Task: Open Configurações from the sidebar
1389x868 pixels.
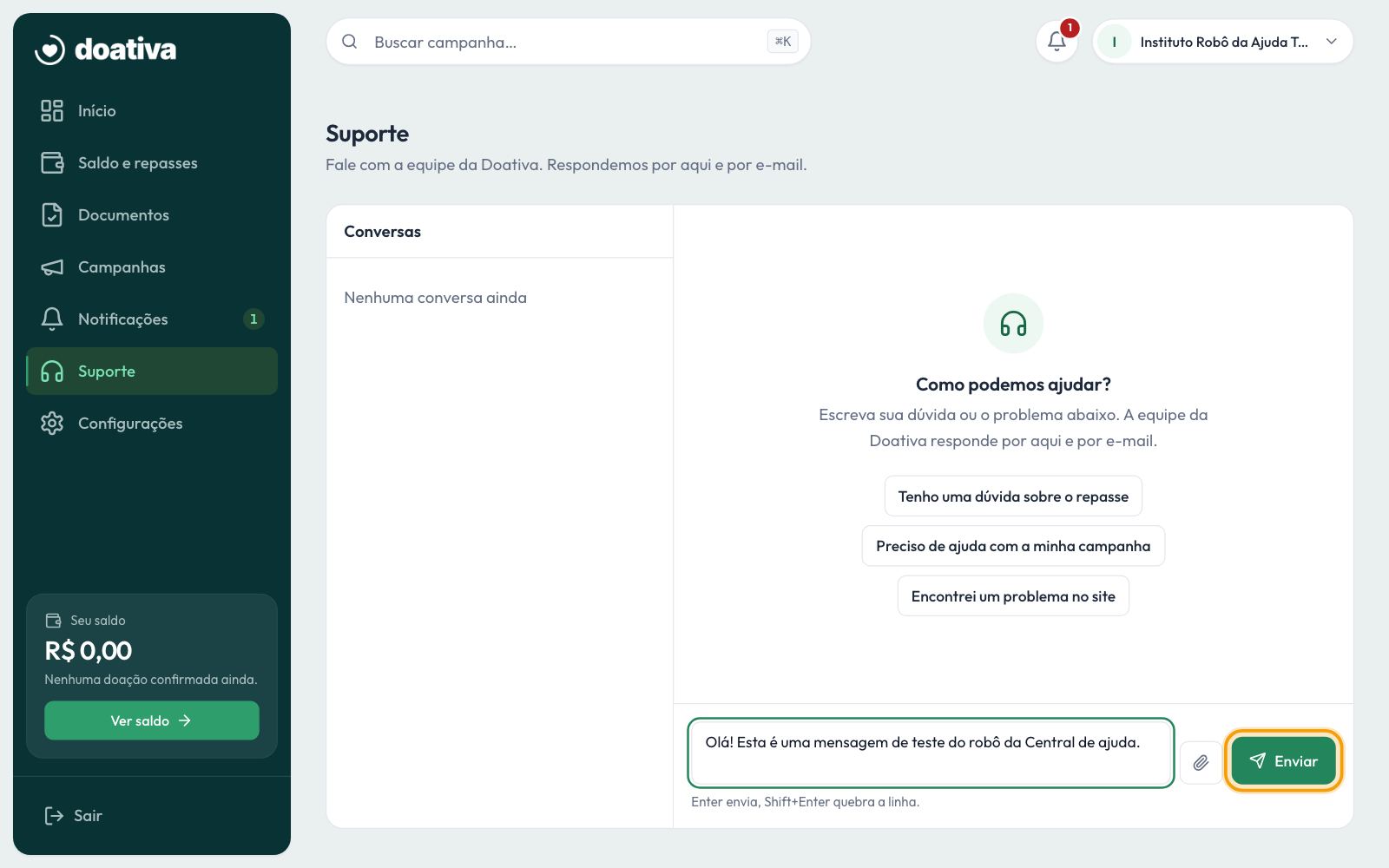Action: (152, 424)
